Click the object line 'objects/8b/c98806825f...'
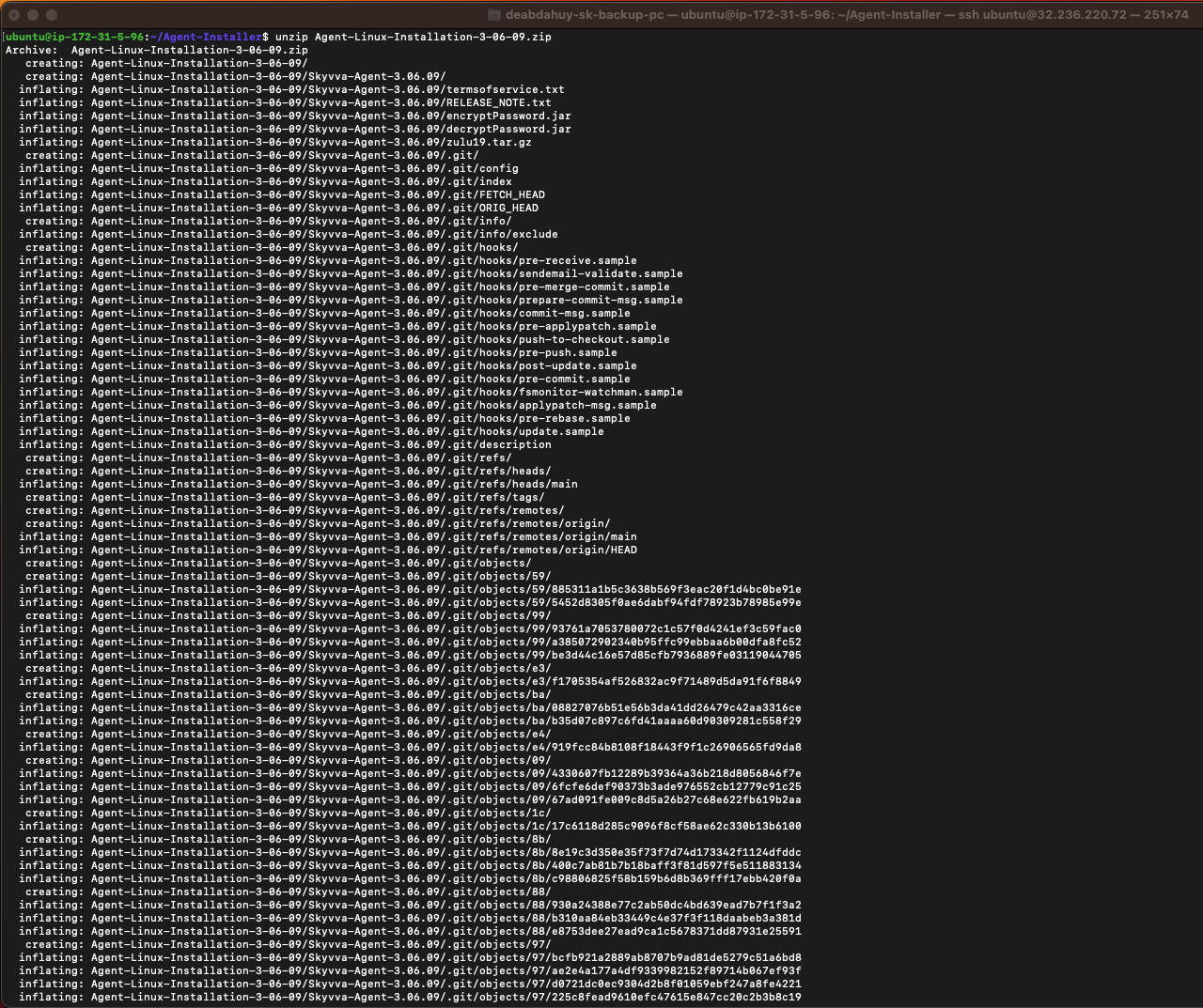Screen dimensions: 1203x1008 click(x=410, y=878)
